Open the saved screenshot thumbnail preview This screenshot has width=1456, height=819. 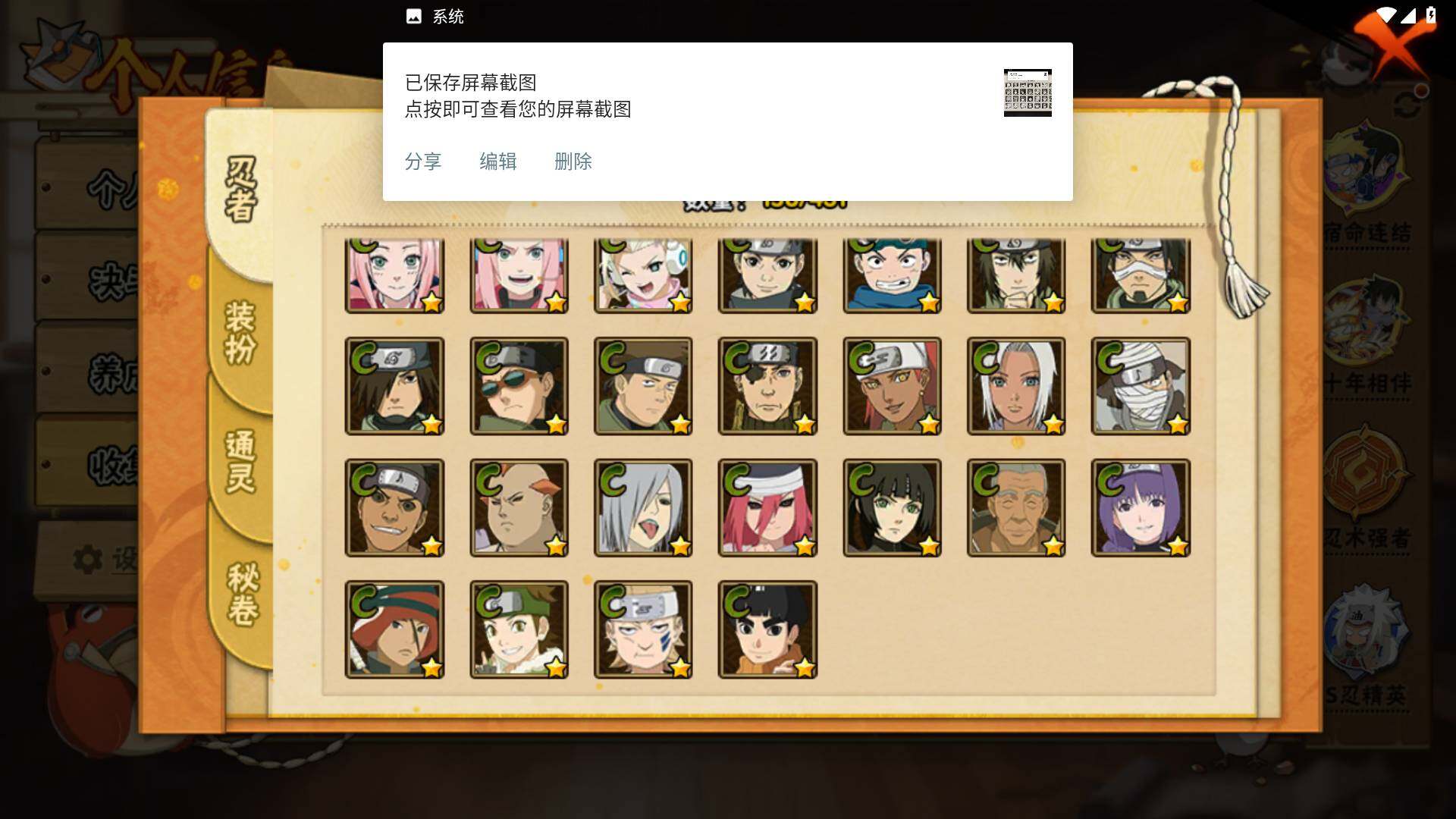point(1028,93)
